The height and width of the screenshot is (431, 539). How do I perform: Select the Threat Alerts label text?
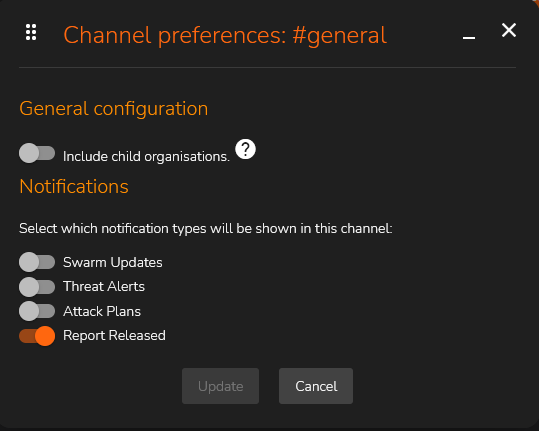pos(104,287)
